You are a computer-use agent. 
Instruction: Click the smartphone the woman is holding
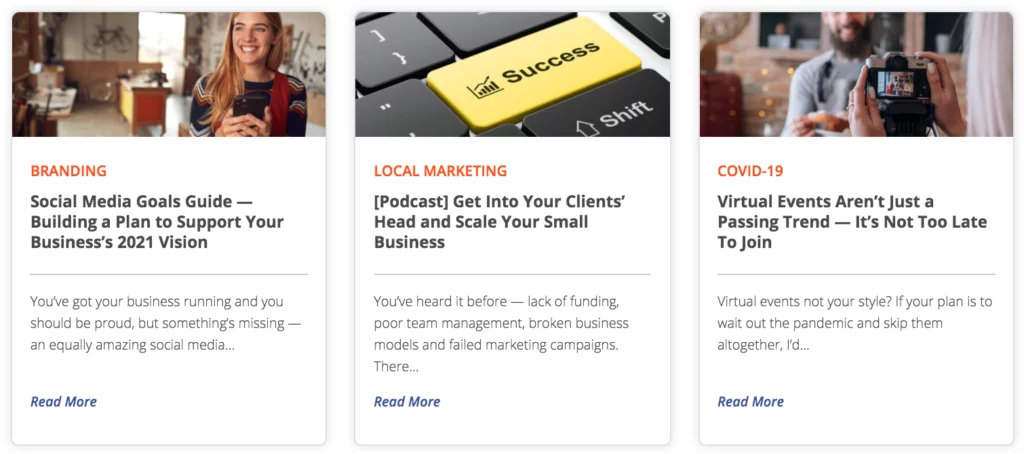click(248, 104)
